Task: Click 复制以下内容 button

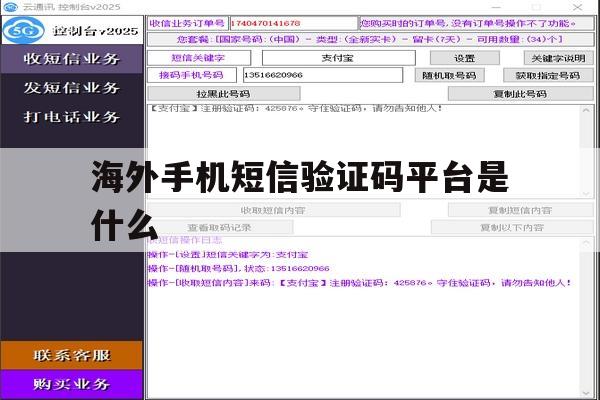Action: [512, 227]
